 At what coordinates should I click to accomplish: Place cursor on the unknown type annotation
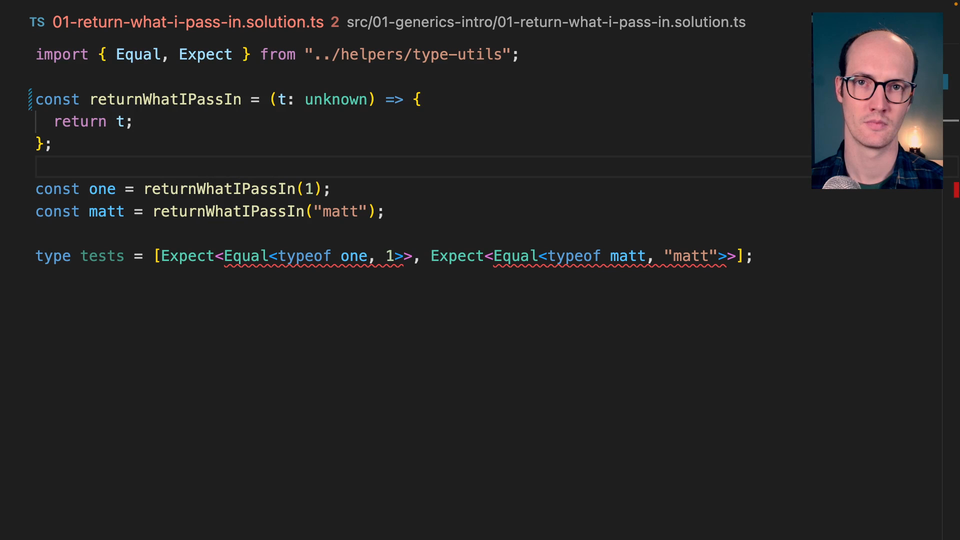[x=336, y=99]
